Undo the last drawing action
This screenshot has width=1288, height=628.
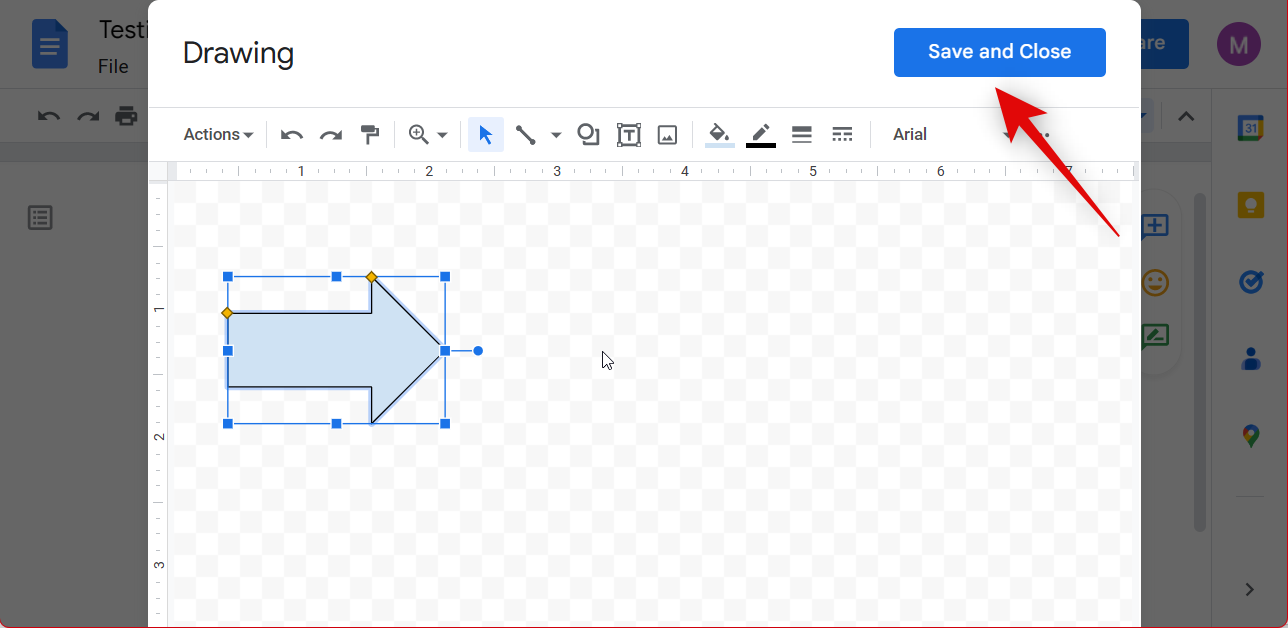click(x=292, y=135)
